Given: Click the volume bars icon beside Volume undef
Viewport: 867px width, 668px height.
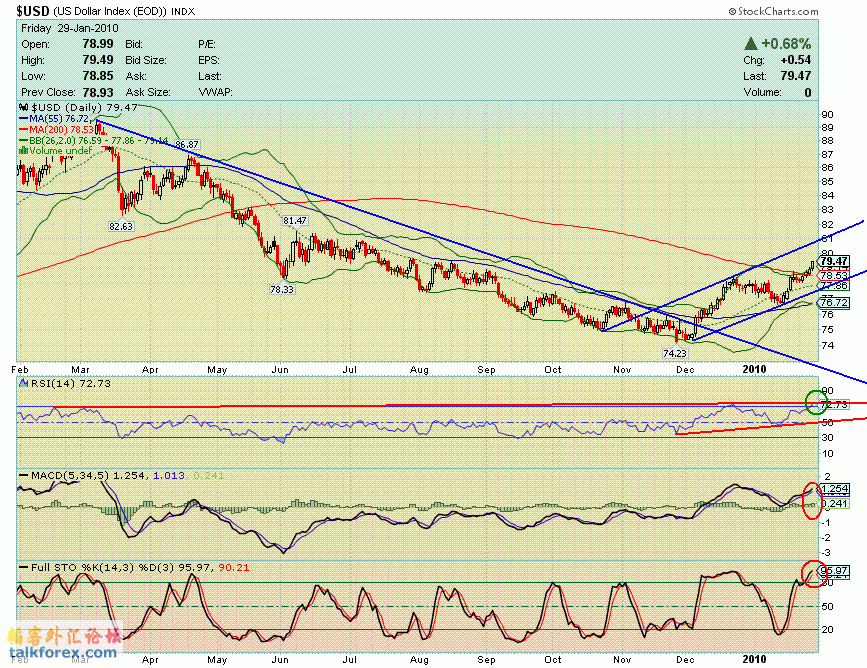Looking at the screenshot, I should click(24, 150).
